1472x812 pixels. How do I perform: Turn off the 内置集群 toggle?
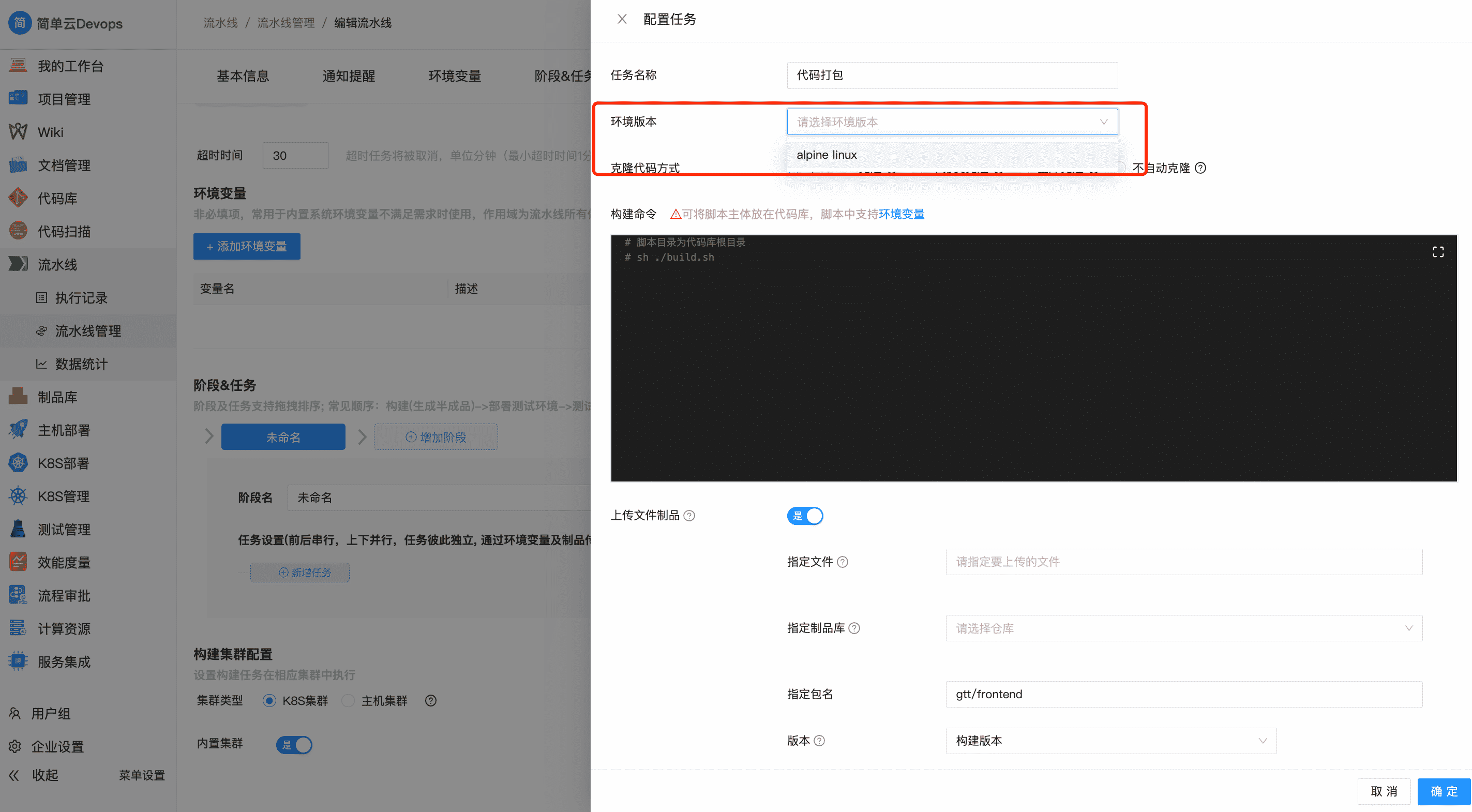click(294, 745)
